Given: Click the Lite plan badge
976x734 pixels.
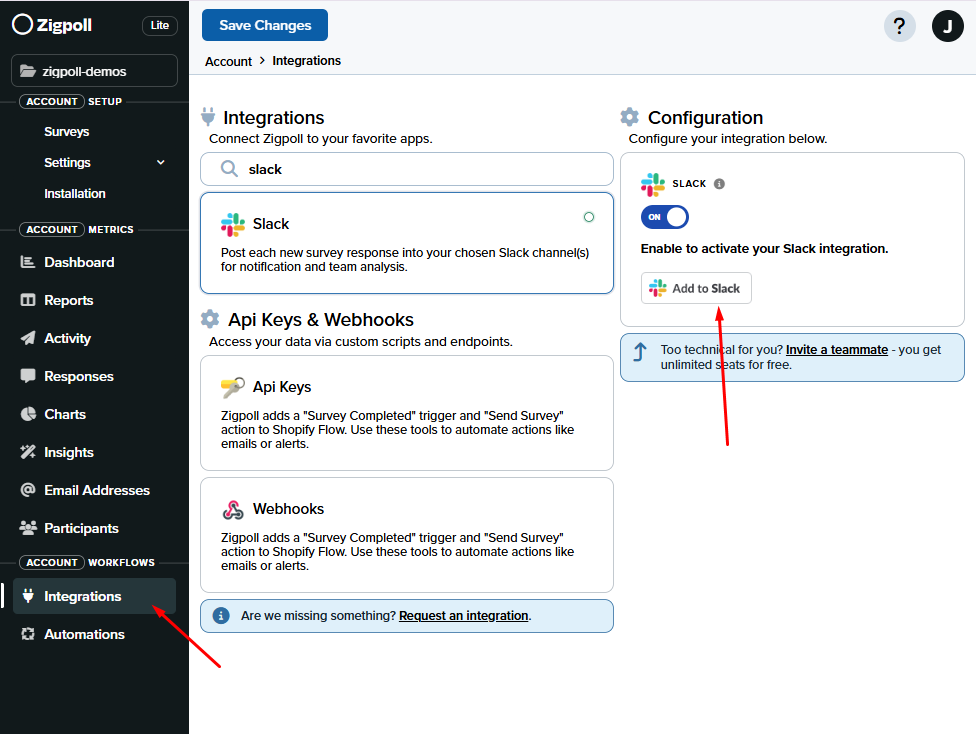Looking at the screenshot, I should pyautogui.click(x=160, y=26).
